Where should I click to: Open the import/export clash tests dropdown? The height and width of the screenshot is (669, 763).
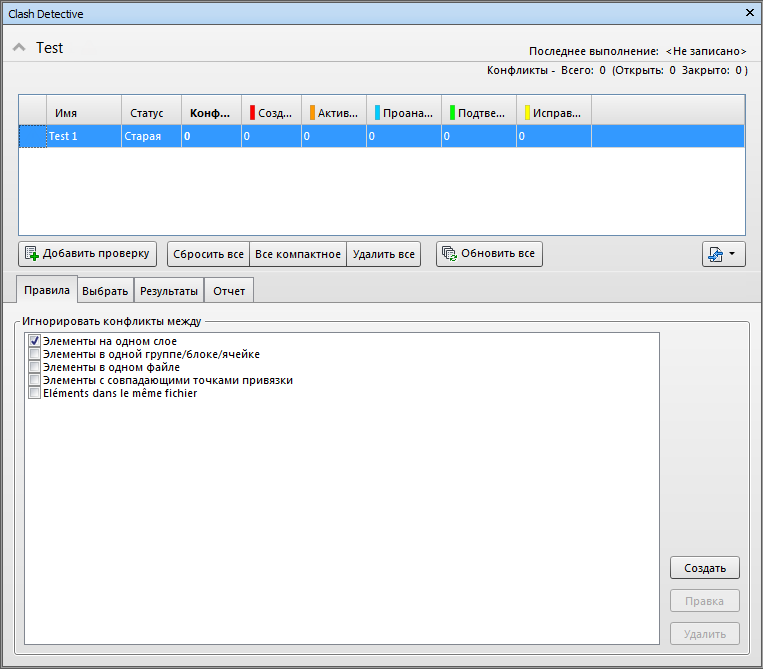tap(724, 254)
